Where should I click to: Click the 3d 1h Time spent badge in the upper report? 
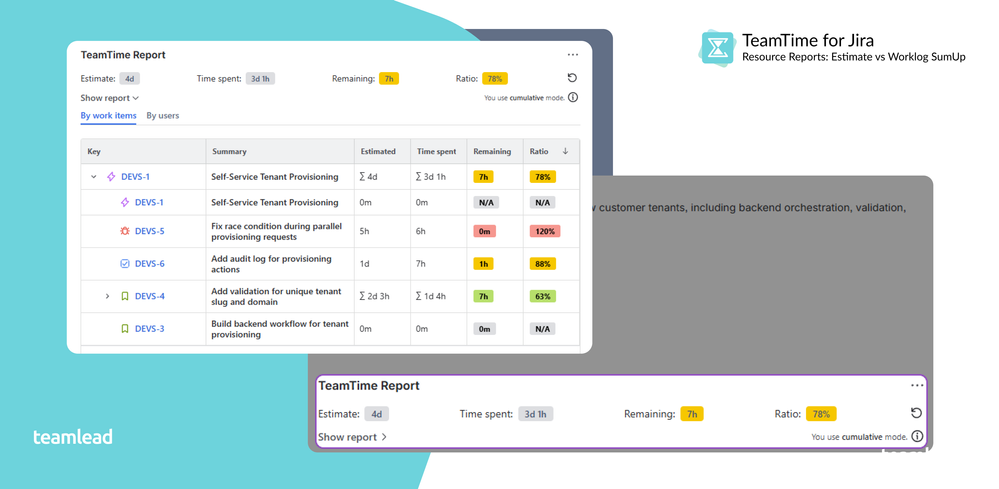260,79
